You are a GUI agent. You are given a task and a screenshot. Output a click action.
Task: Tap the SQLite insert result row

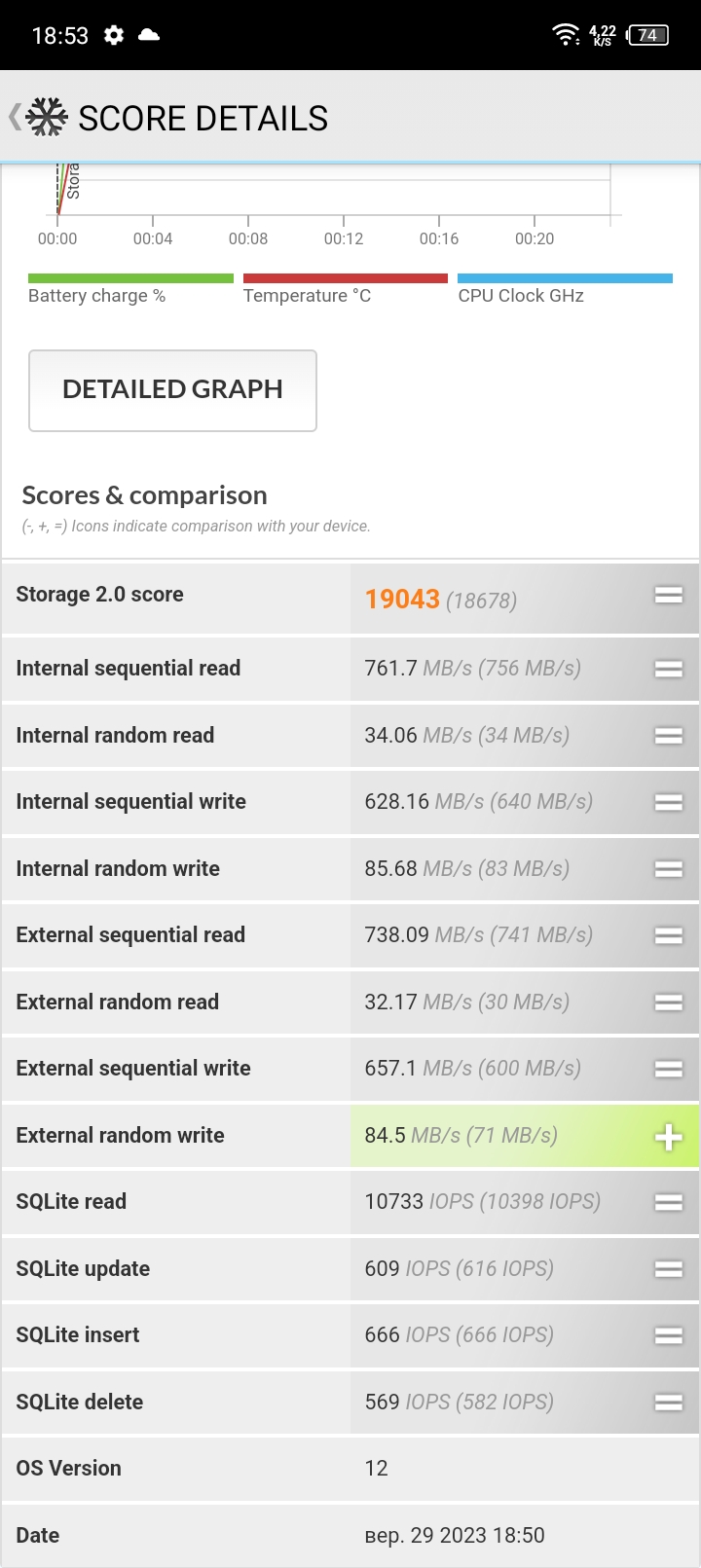point(350,1335)
